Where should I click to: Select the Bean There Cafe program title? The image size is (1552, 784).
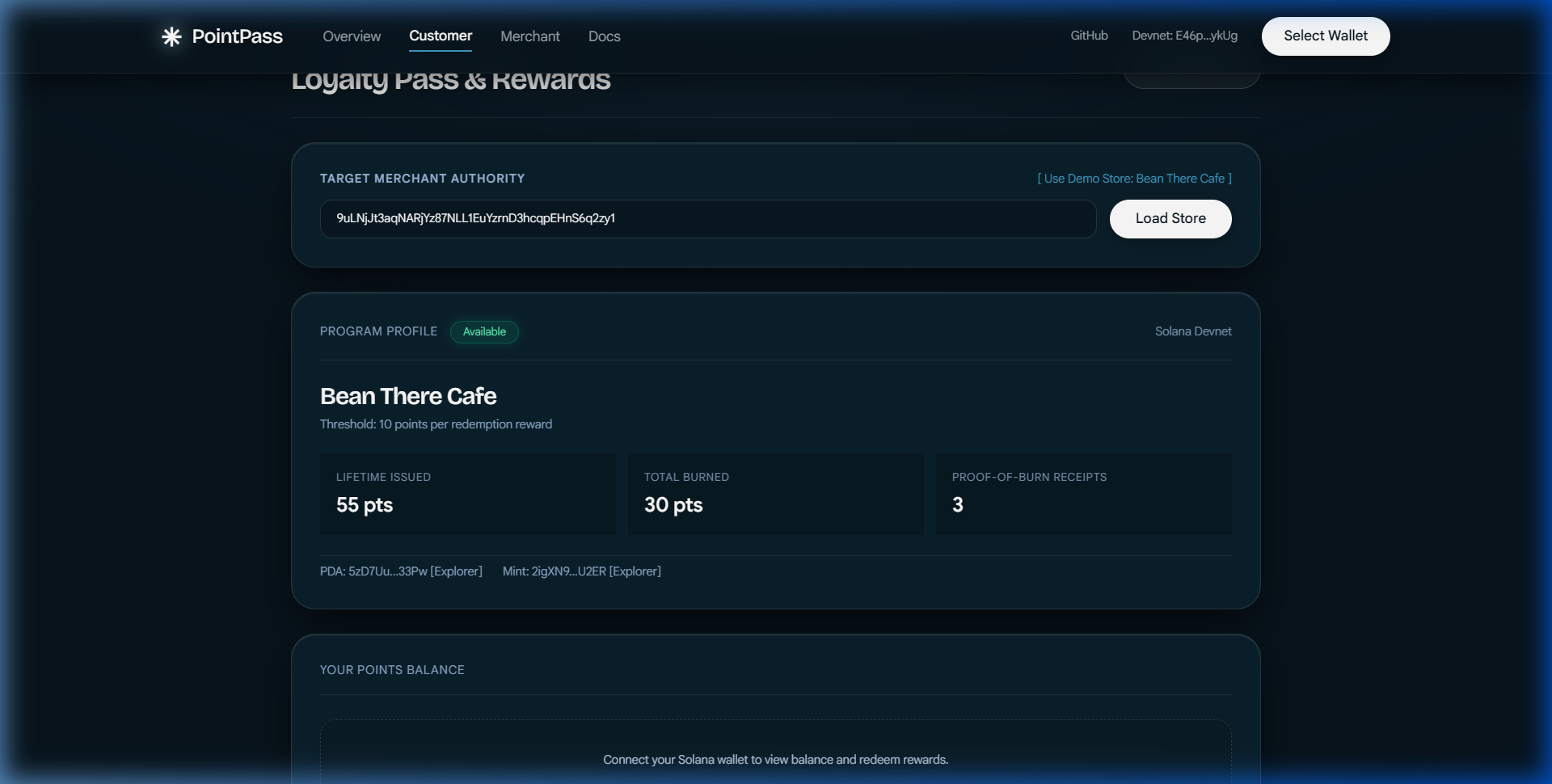(408, 396)
